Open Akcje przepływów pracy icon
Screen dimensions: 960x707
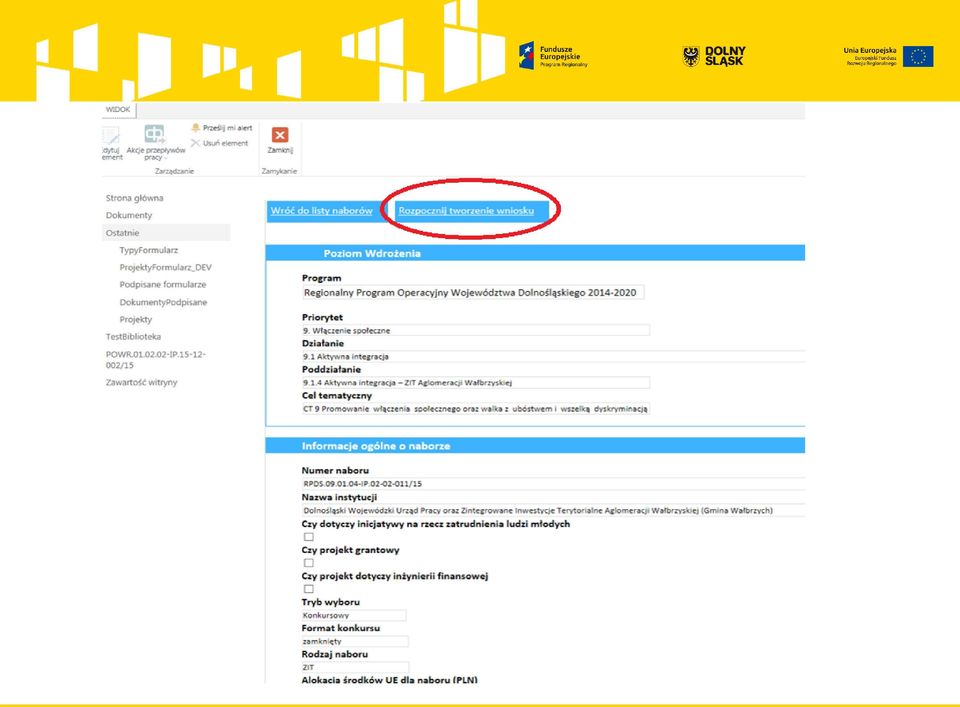click(x=155, y=134)
